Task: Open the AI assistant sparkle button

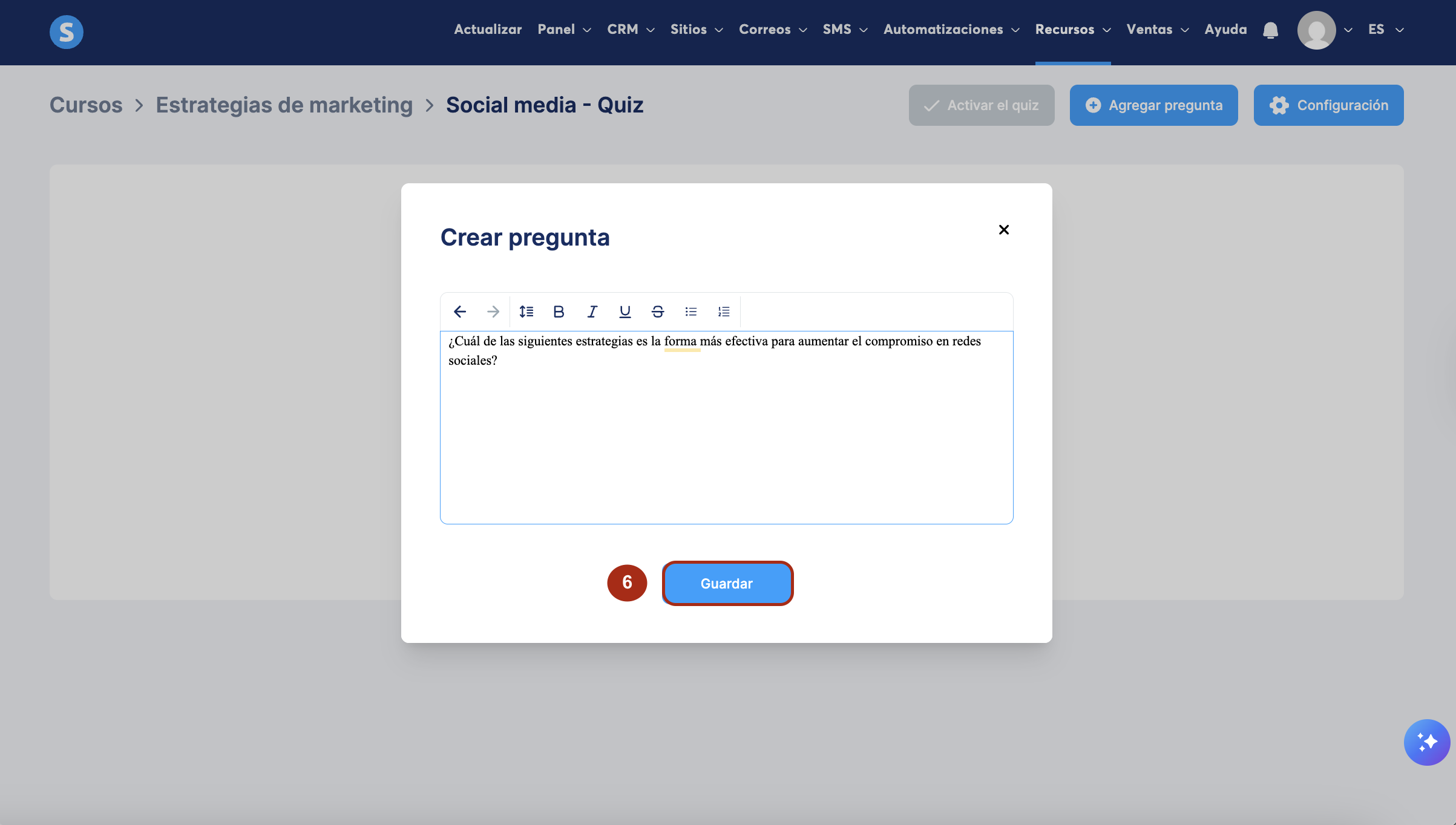Action: [x=1426, y=742]
